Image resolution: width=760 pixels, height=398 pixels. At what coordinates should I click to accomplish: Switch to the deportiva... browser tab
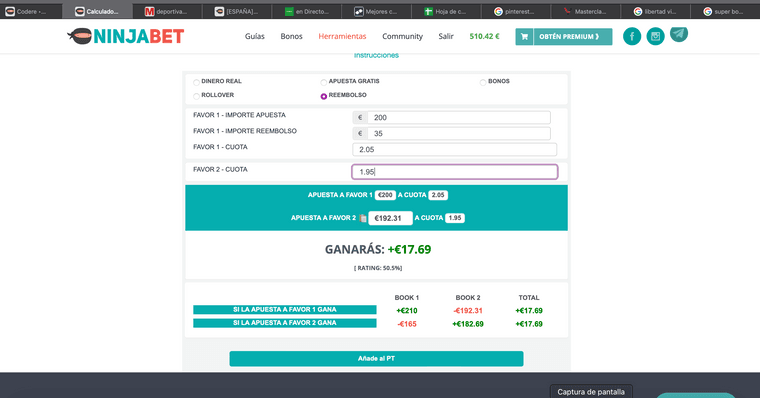(167, 11)
